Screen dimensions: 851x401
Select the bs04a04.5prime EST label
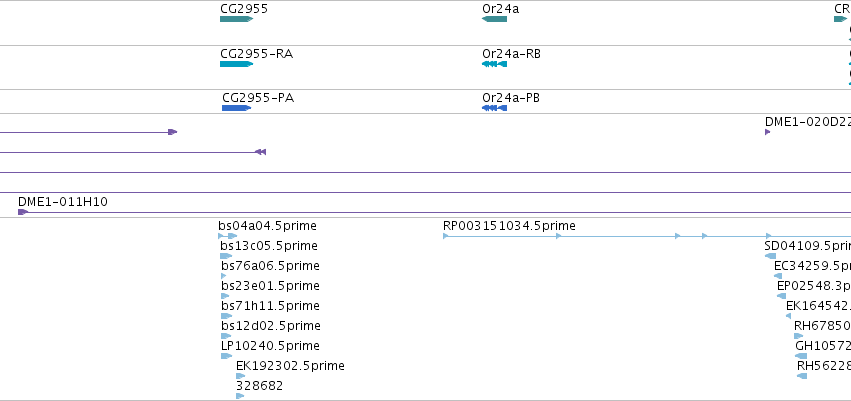pyautogui.click(x=268, y=226)
